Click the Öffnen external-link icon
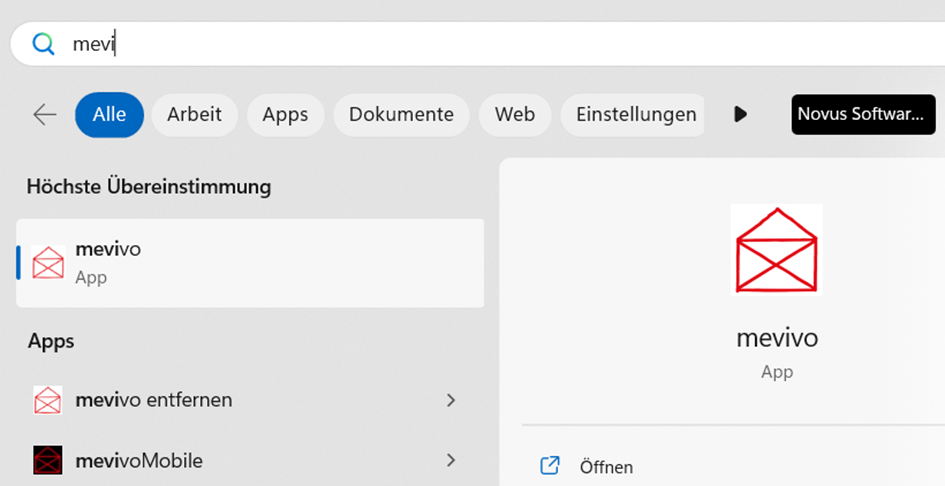 coord(549,466)
